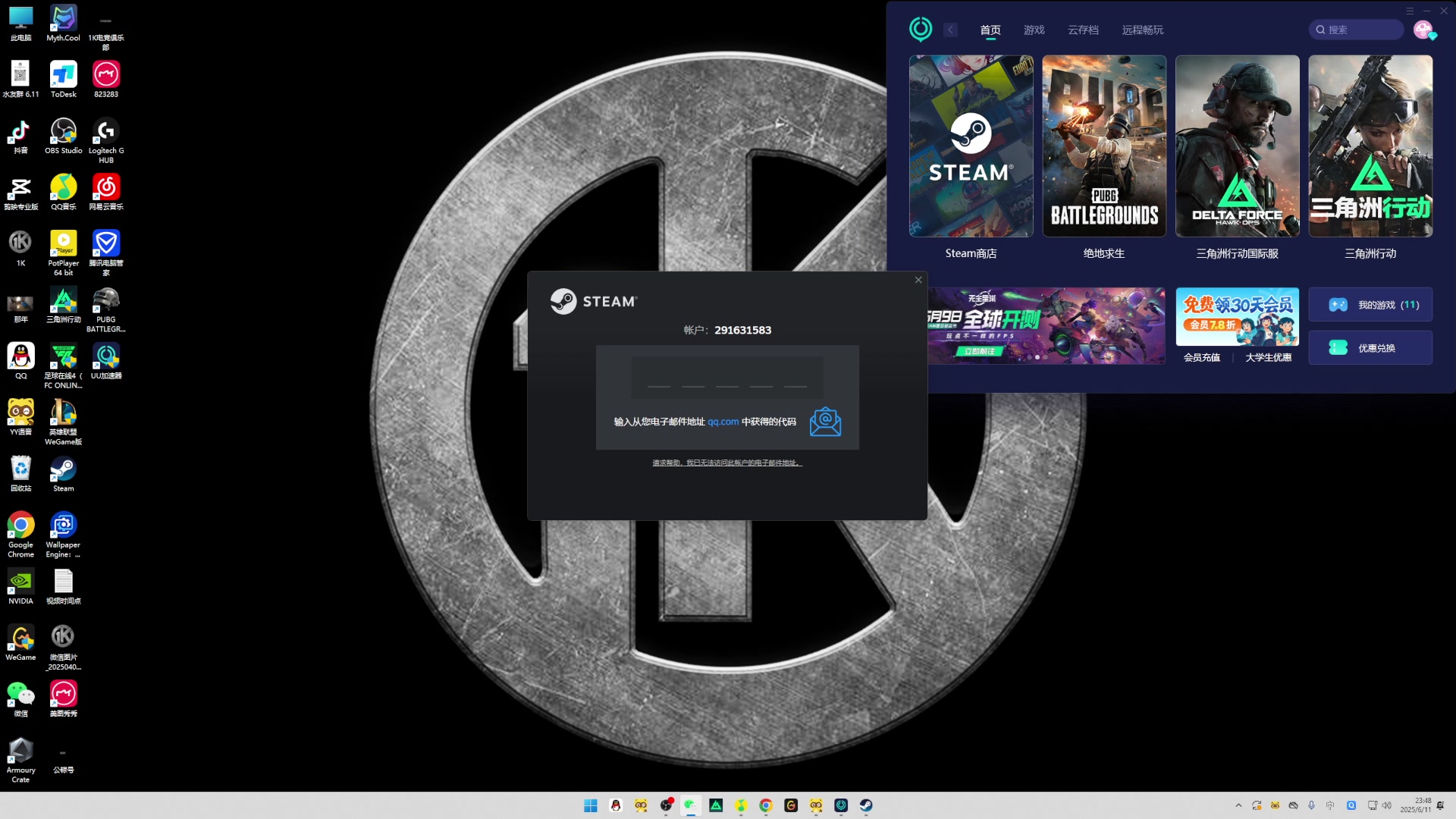
Task: Select the 足球在线4 FC ONLINE desktop icon
Action: tap(63, 366)
